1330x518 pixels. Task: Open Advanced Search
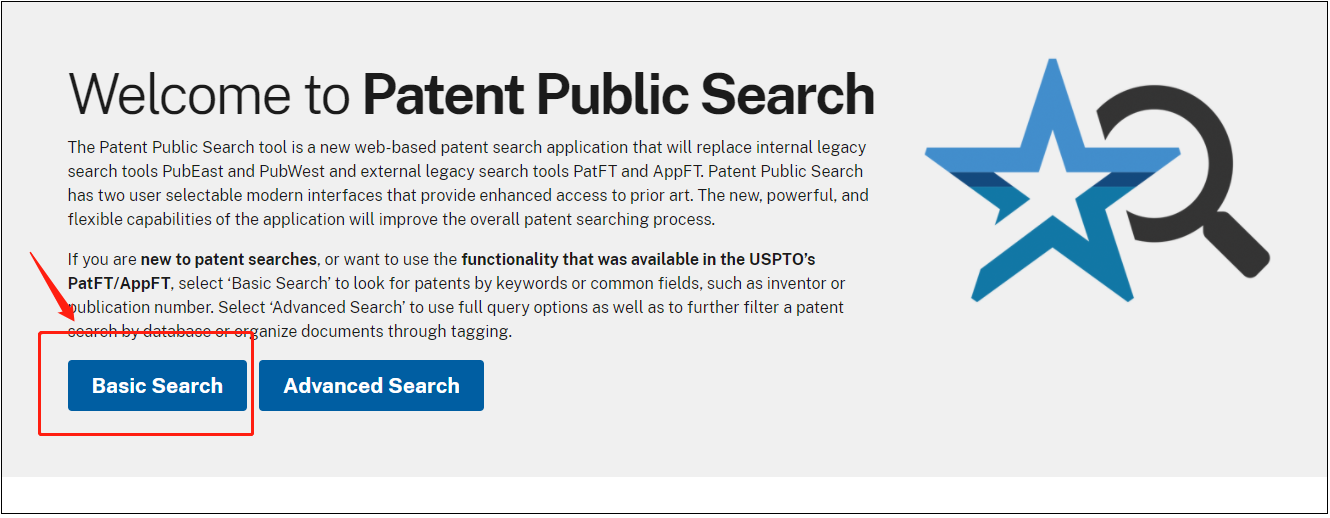pyautogui.click(x=371, y=386)
